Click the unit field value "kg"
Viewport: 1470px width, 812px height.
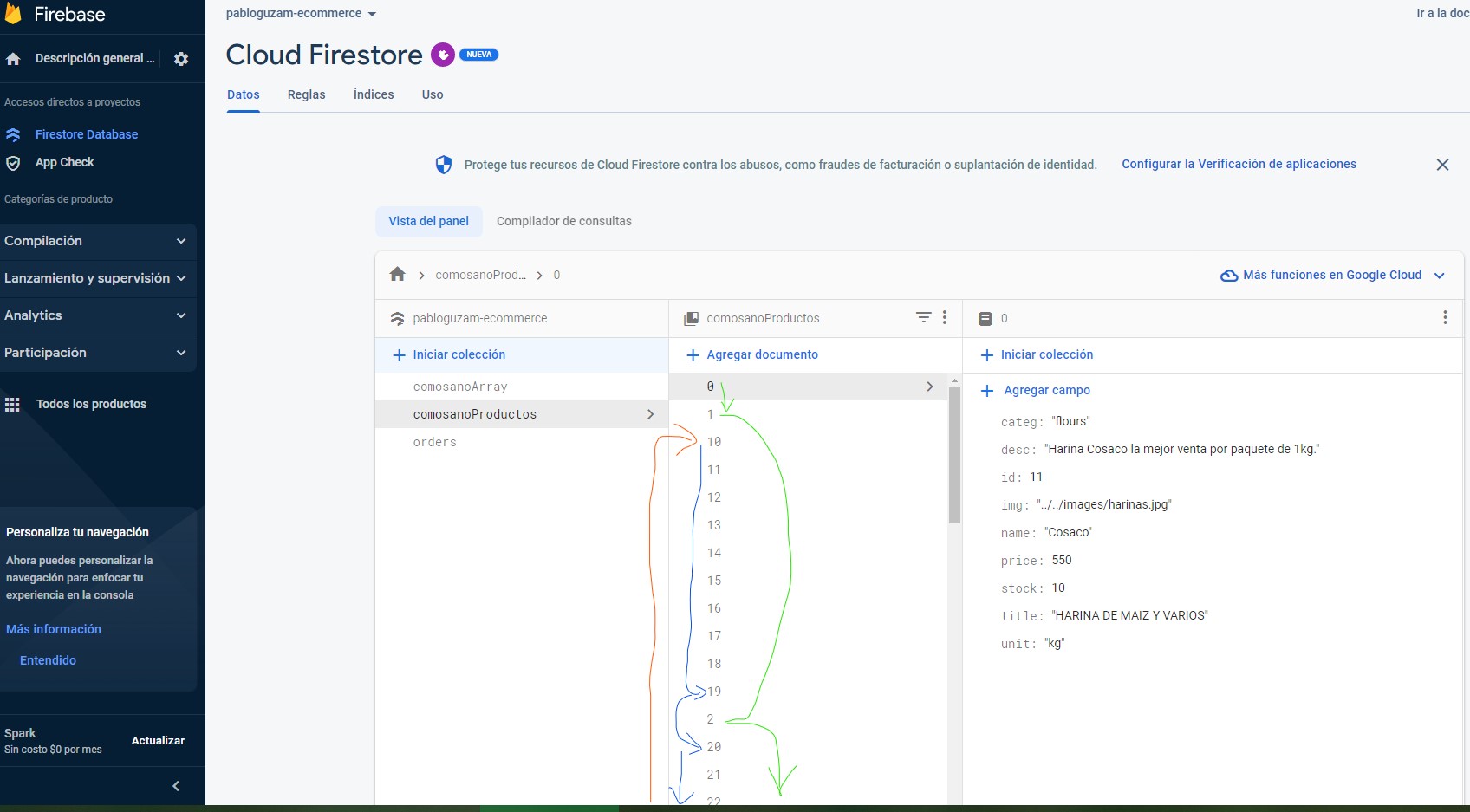coord(1055,643)
